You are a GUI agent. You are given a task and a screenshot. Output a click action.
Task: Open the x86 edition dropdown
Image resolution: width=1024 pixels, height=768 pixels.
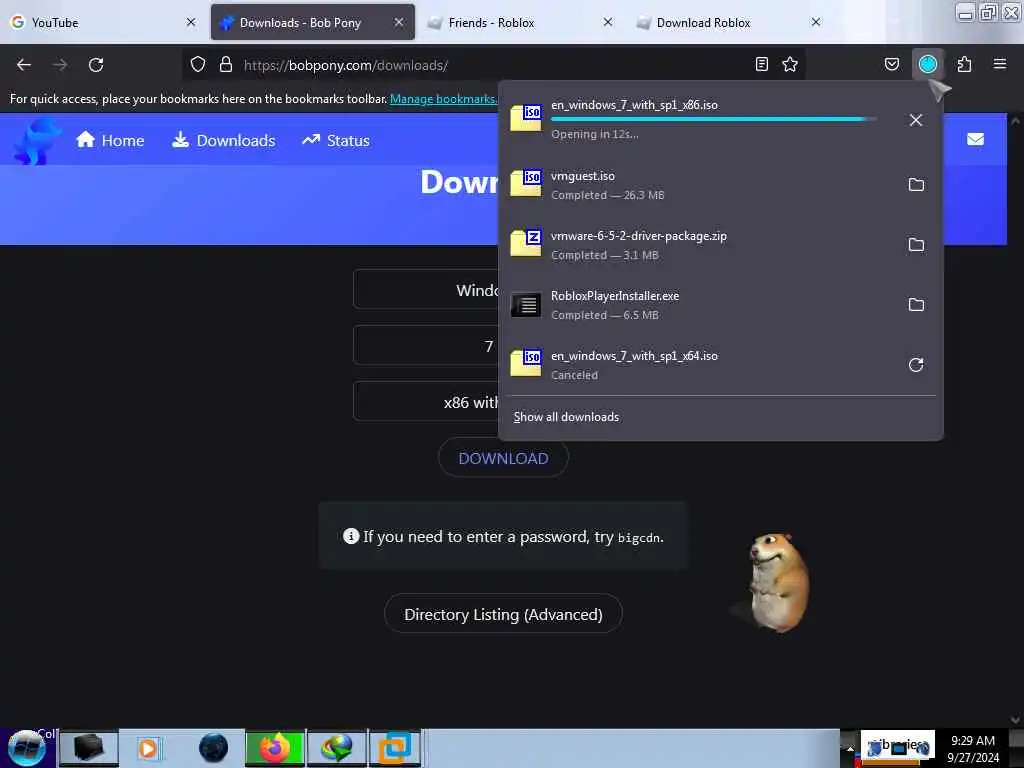[x=426, y=402]
